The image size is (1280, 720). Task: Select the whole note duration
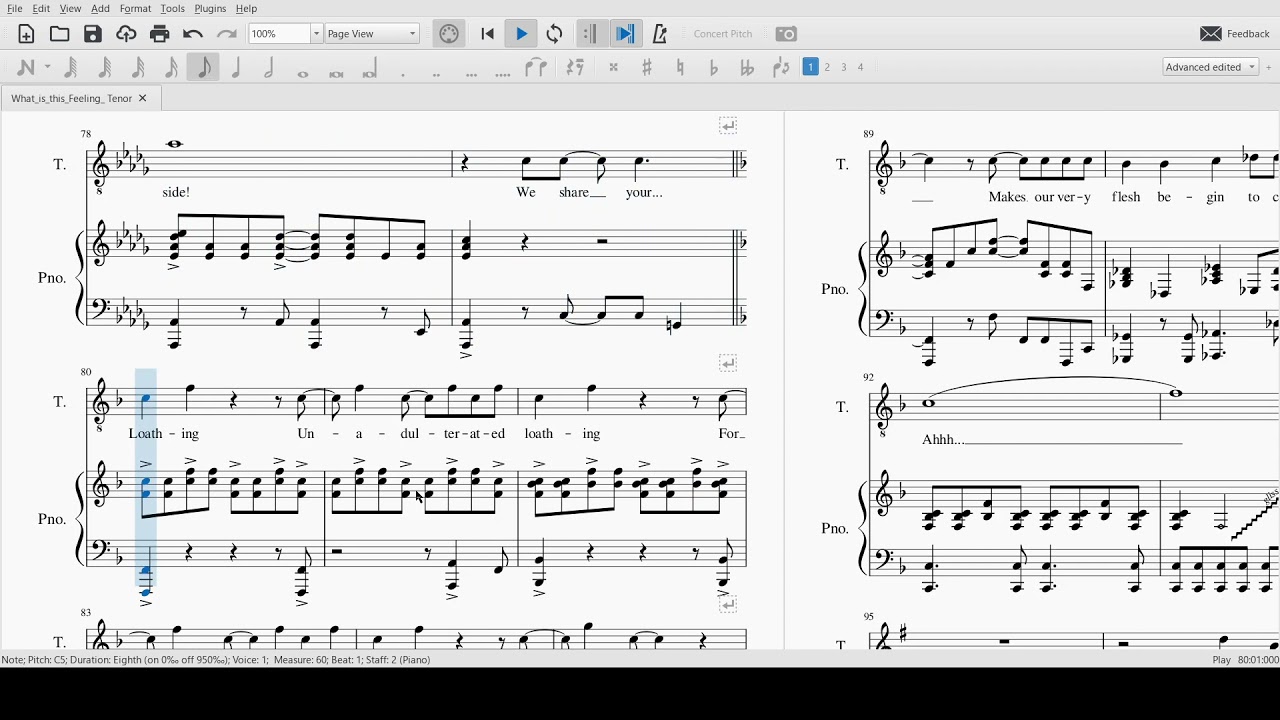(x=303, y=73)
